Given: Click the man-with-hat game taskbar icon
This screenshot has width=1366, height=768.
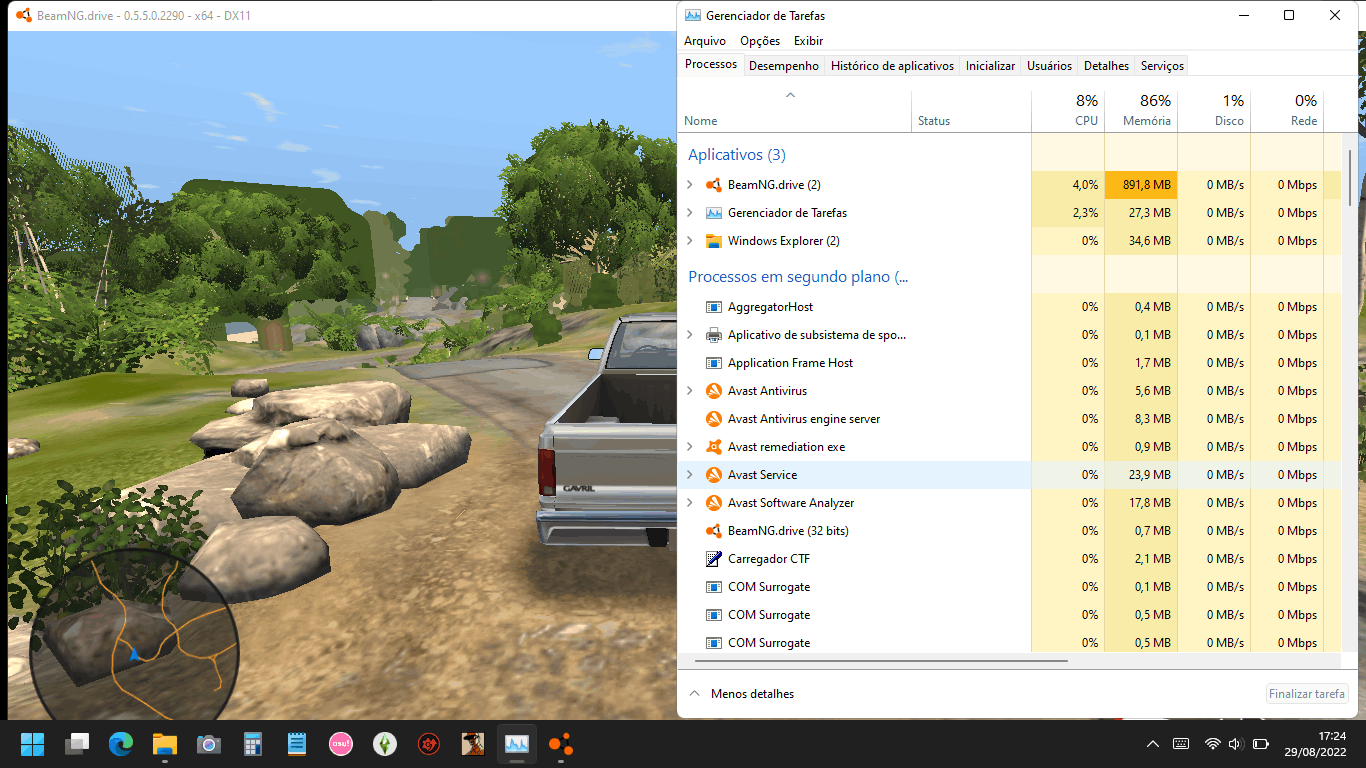Looking at the screenshot, I should click(473, 744).
